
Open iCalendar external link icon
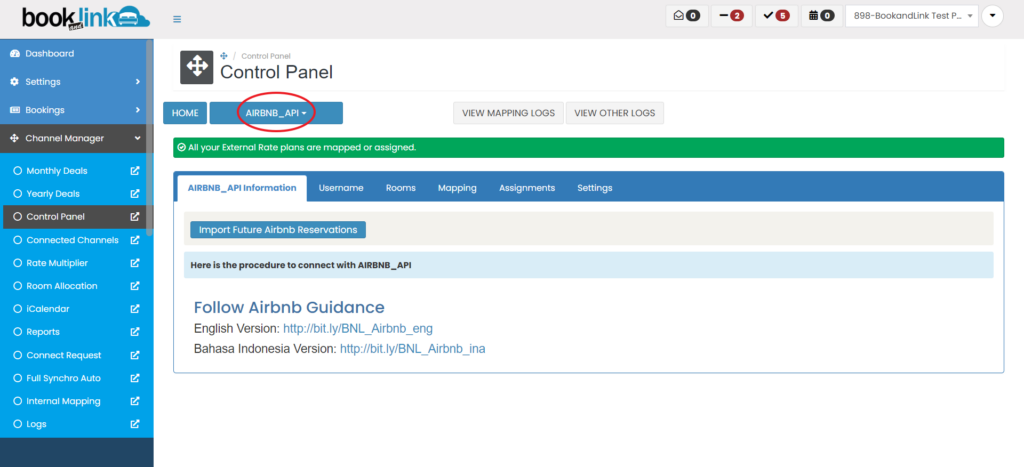(x=135, y=309)
